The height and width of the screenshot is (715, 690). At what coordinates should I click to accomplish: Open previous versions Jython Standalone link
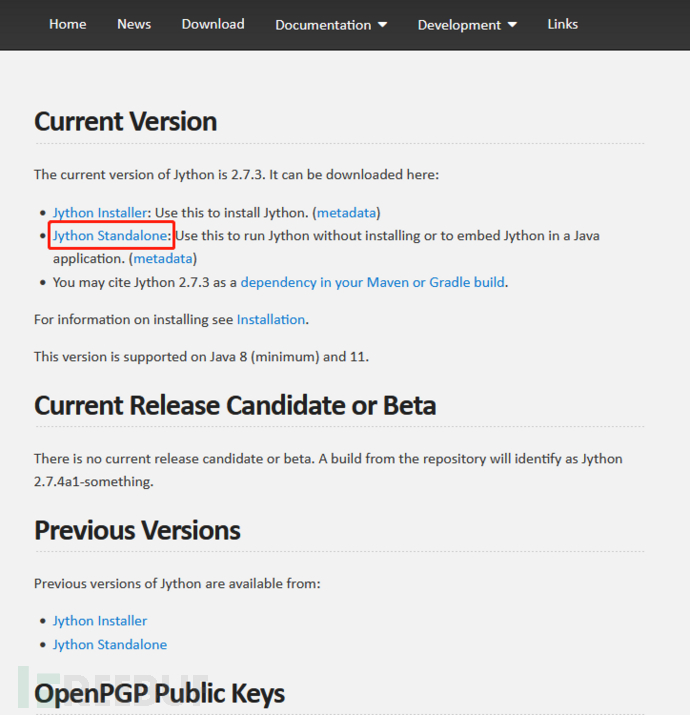pos(110,645)
